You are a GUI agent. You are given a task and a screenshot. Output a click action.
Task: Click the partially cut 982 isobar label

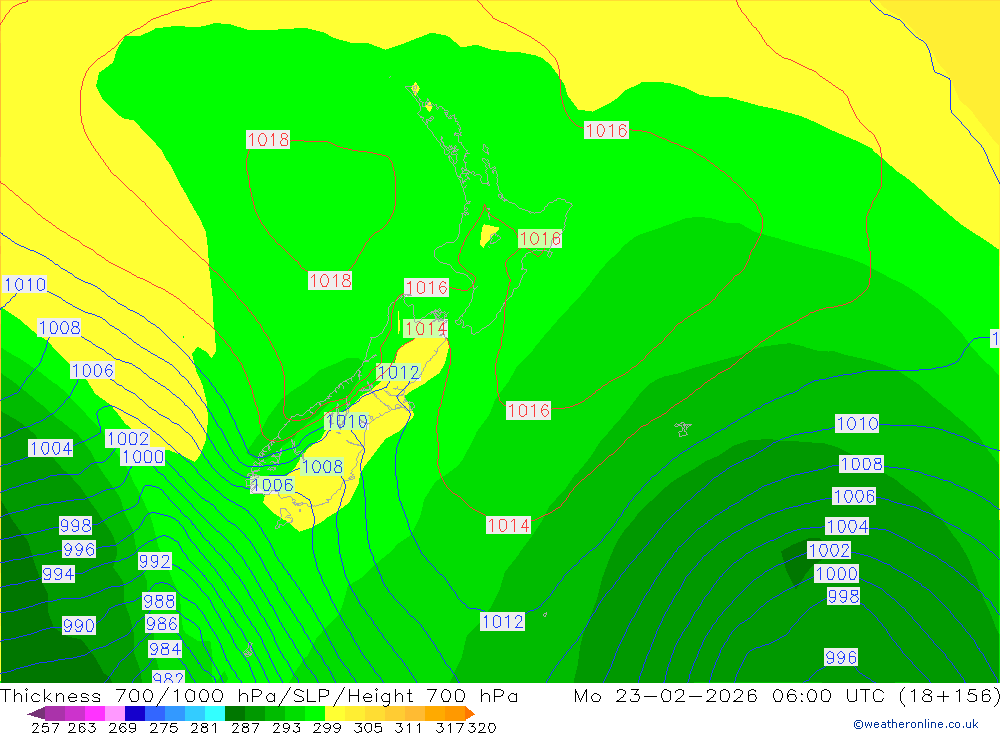(x=168, y=676)
